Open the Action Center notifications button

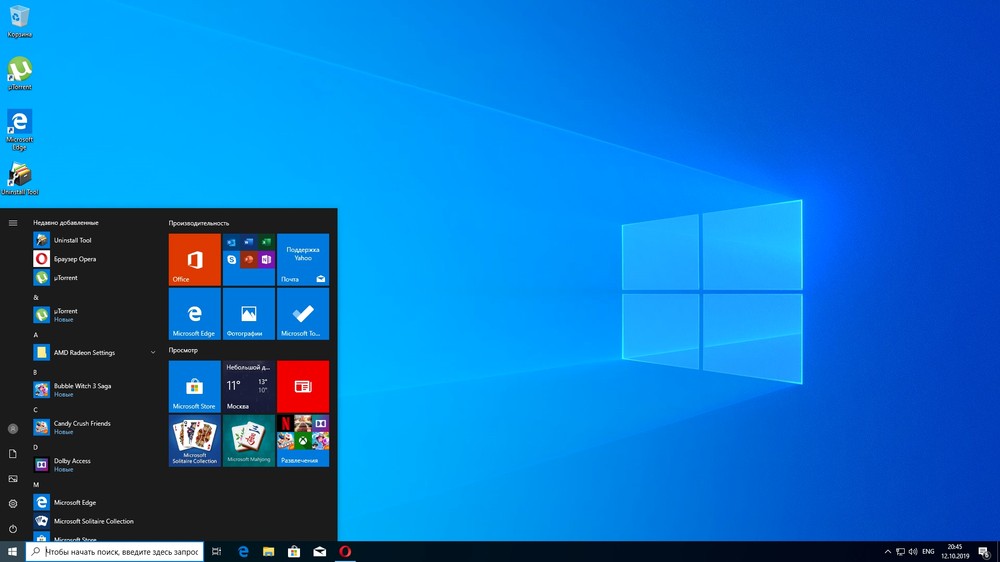click(x=984, y=551)
